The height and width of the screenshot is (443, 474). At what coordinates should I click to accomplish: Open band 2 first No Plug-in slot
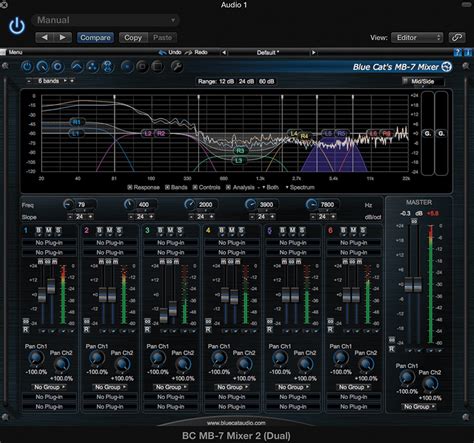[110, 243]
